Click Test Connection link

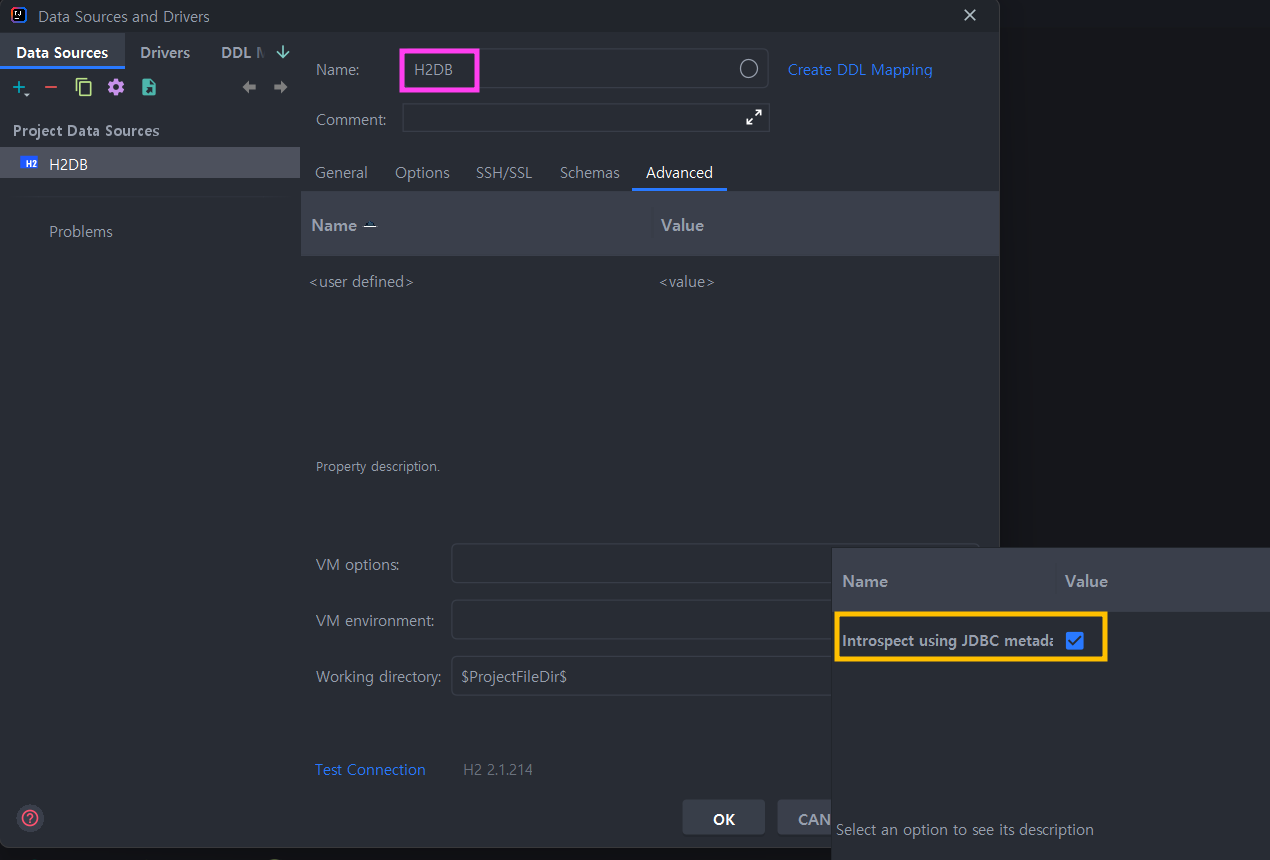[370, 770]
